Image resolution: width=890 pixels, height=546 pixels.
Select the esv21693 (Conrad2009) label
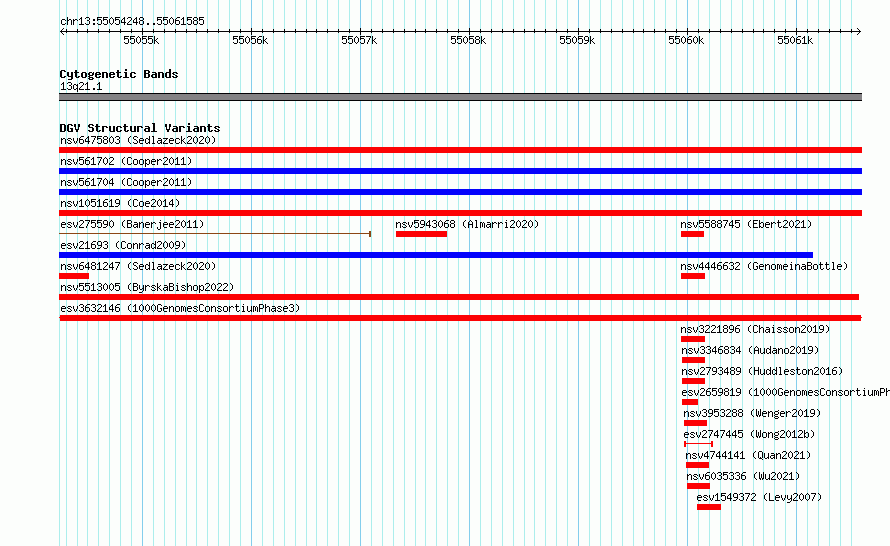point(123,245)
